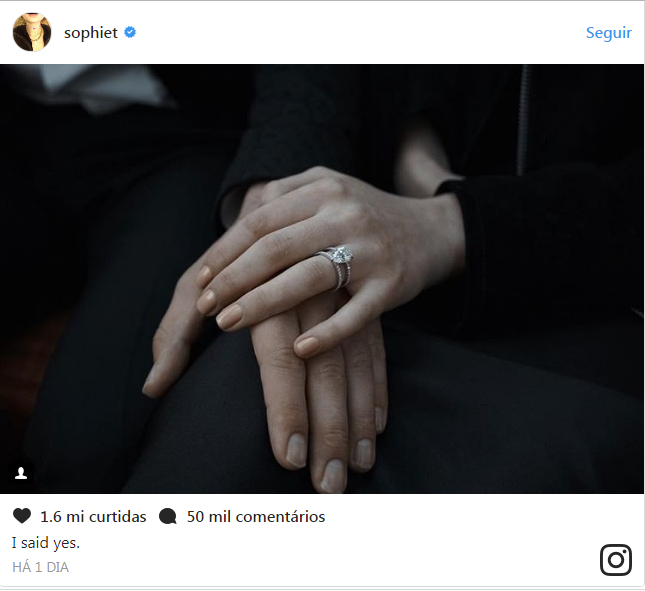645x591 pixels.
Task: Click the "I said yes." caption
Action: [x=46, y=543]
